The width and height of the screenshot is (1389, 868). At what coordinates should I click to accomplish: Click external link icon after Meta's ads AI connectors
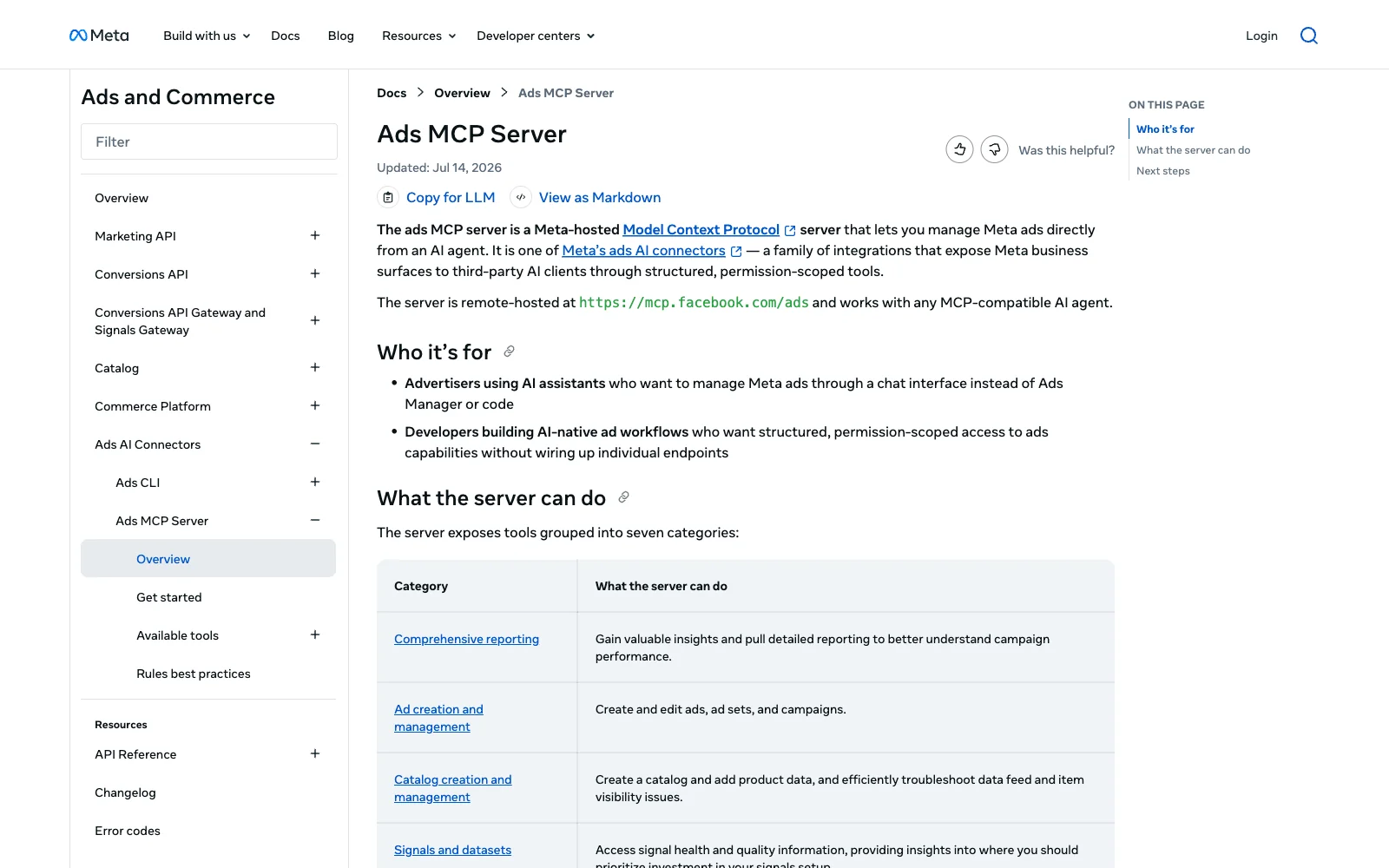coord(736,251)
